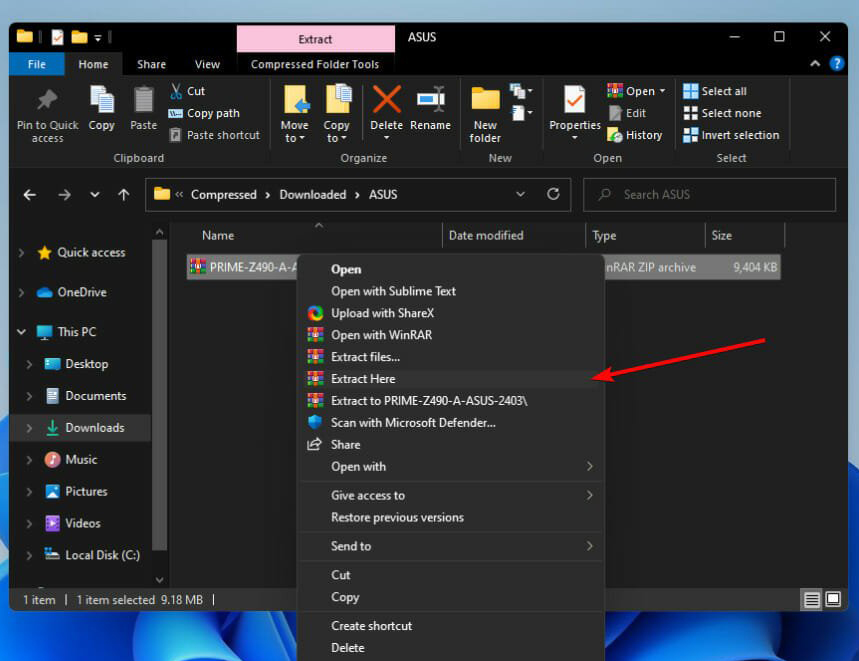Image resolution: width=859 pixels, height=661 pixels.
Task: Open Documents in the navigation pane
Action: 95,396
